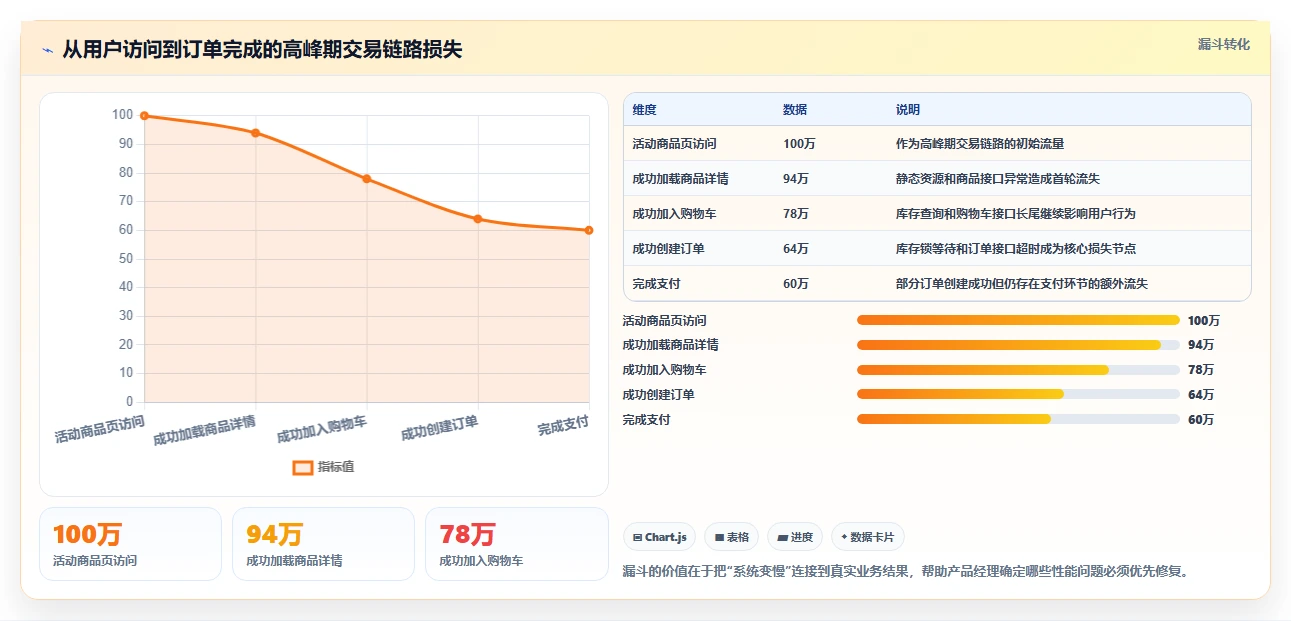
Task: Click the 100万 cell in the table
Action: pos(799,144)
